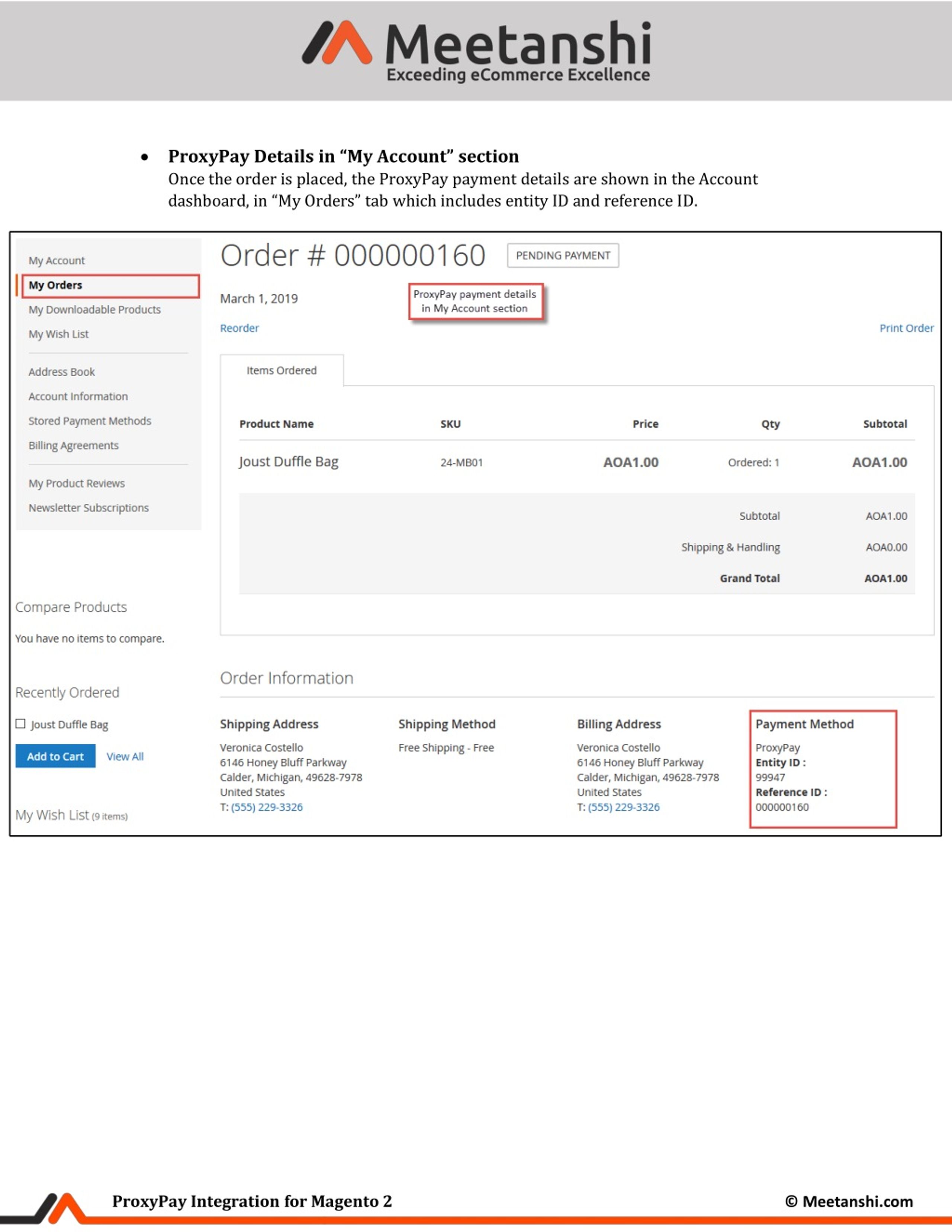Image resolution: width=952 pixels, height=1232 pixels.
Task: Click the Free Shipping - Free text
Action: click(446, 748)
